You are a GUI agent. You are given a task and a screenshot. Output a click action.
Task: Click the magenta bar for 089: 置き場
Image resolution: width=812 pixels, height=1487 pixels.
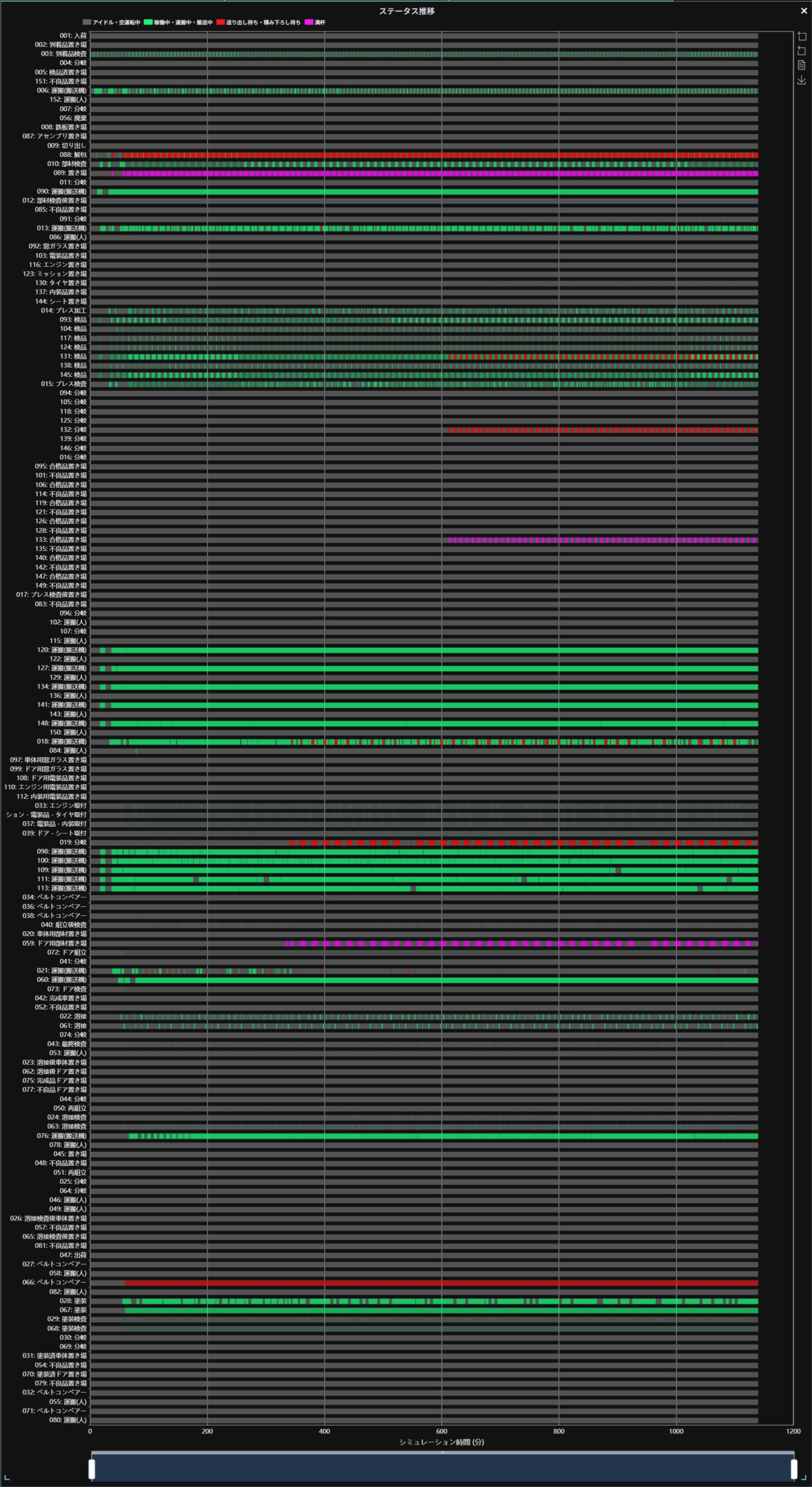point(441,174)
